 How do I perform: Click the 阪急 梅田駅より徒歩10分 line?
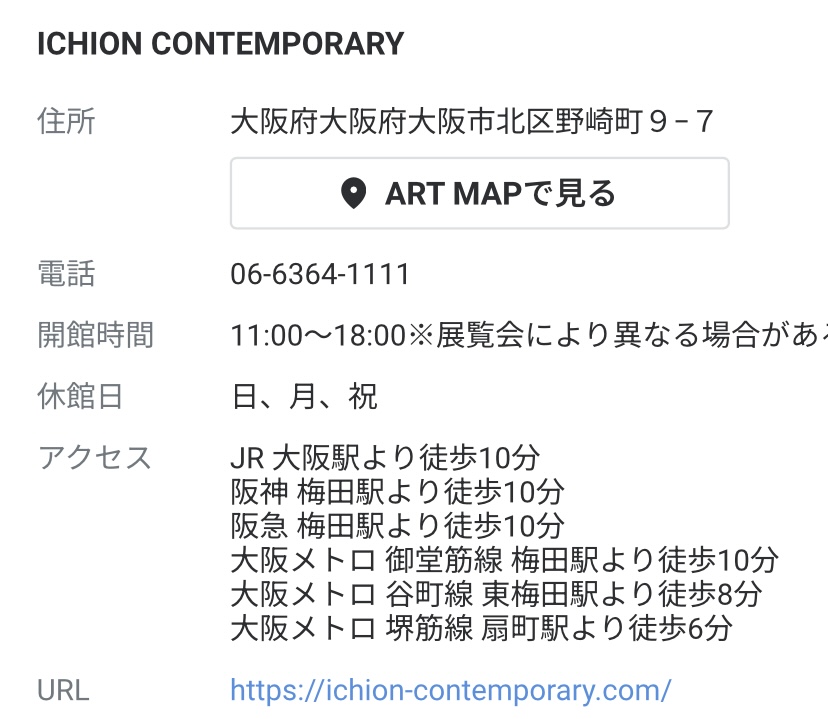(x=398, y=526)
